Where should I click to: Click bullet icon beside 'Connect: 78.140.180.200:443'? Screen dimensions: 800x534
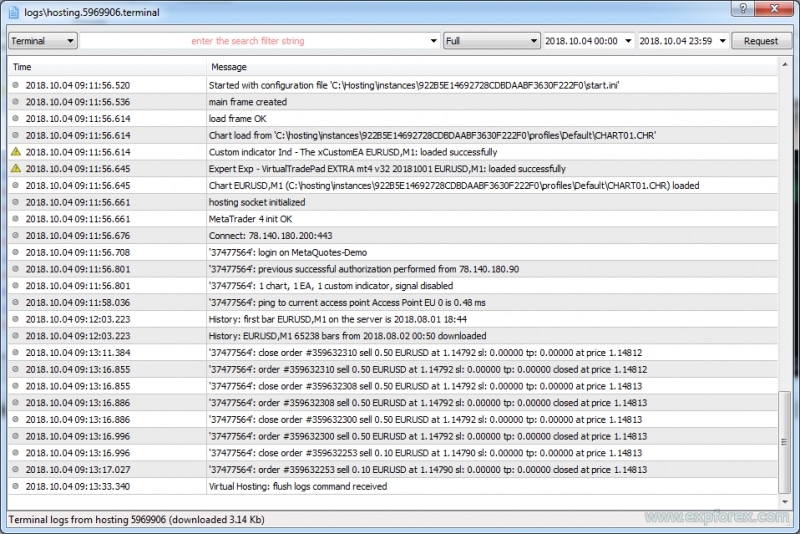coord(15,236)
